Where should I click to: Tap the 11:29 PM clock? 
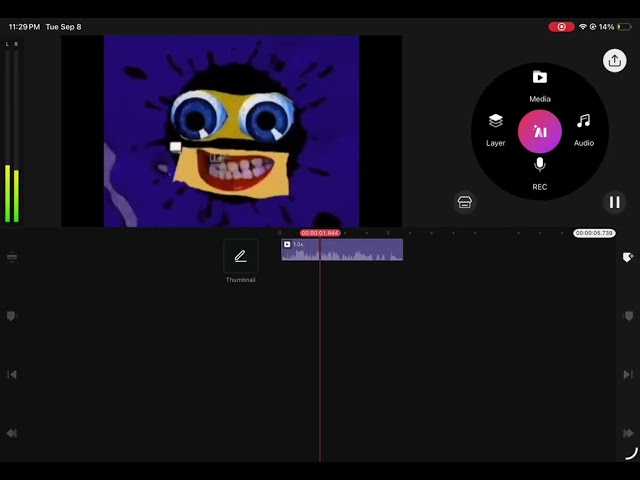(x=24, y=27)
